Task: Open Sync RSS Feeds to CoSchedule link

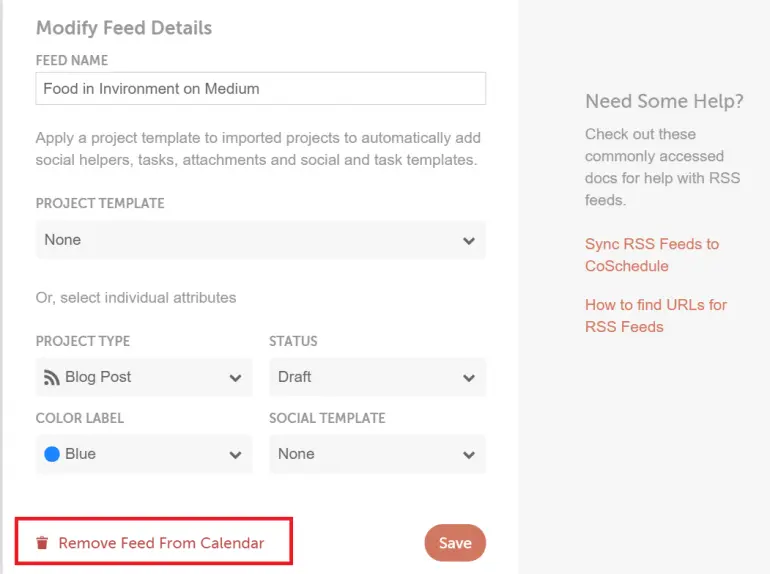Action: pyautogui.click(x=652, y=255)
